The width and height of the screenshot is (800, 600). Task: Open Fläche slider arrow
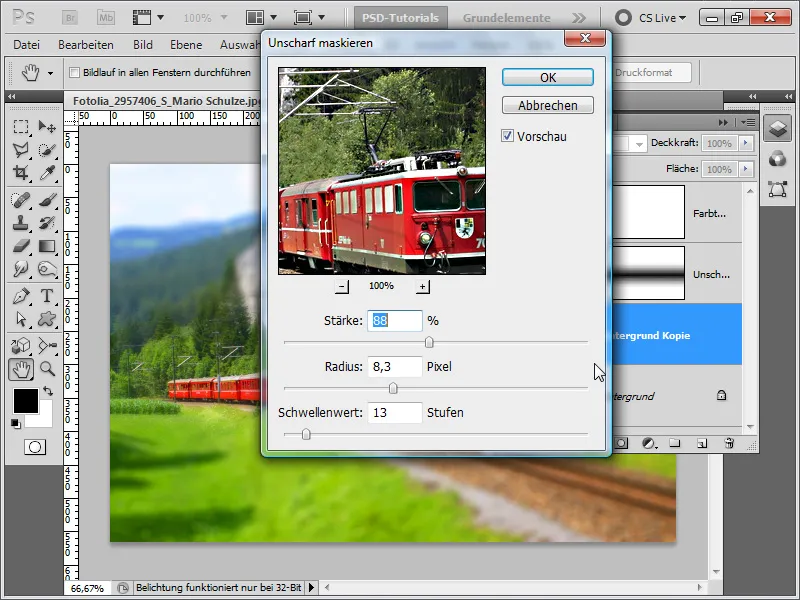coord(746,168)
